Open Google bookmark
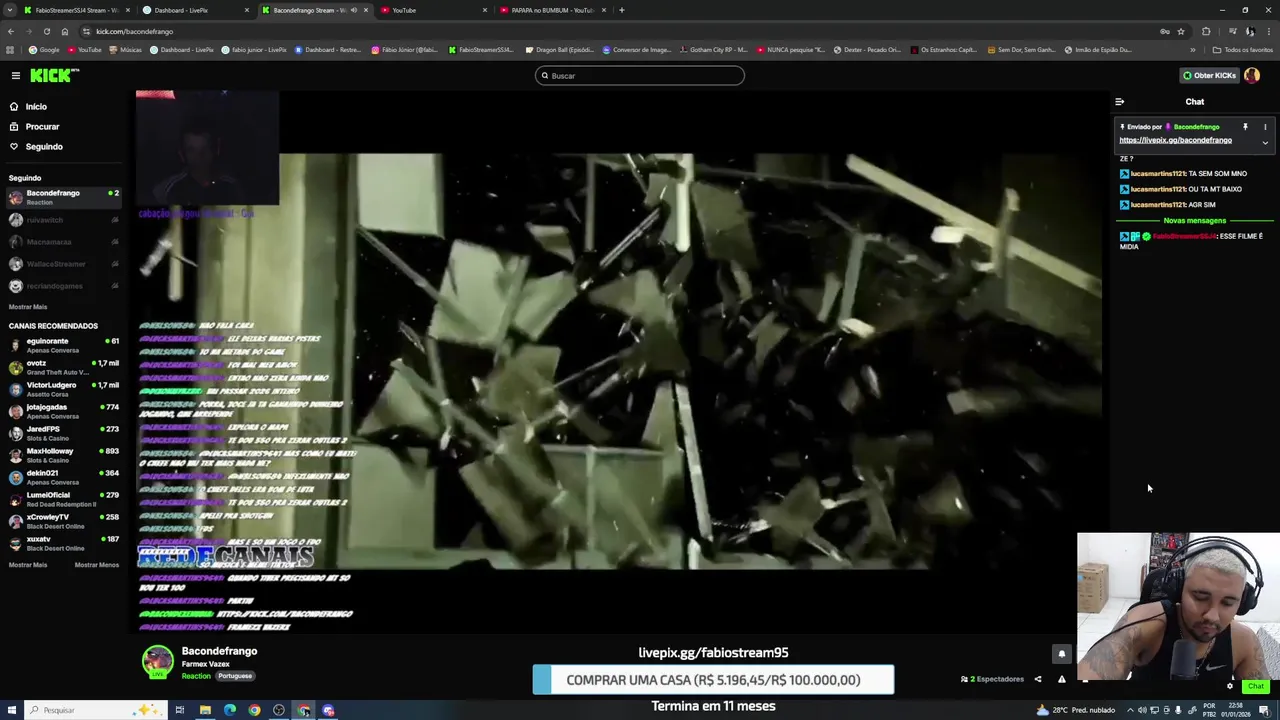The image size is (1280, 720). click(44, 49)
